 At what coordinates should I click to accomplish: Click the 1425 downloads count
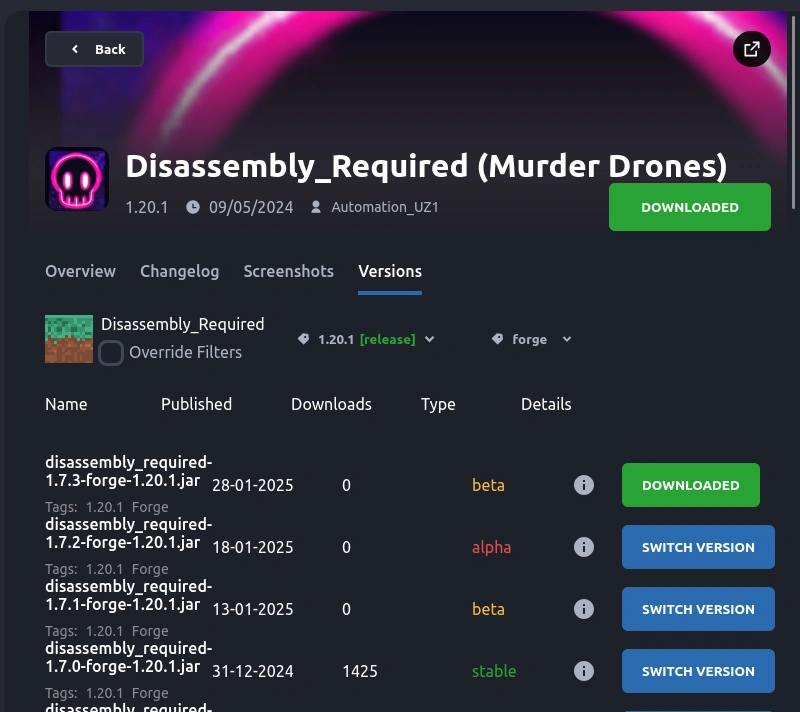pos(360,671)
